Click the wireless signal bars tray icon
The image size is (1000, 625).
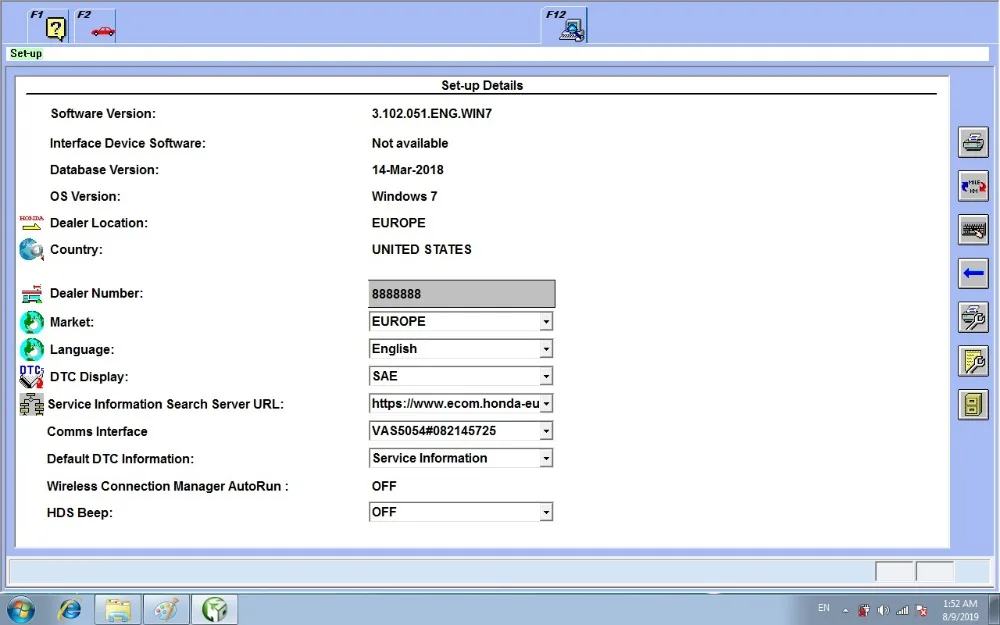click(902, 610)
